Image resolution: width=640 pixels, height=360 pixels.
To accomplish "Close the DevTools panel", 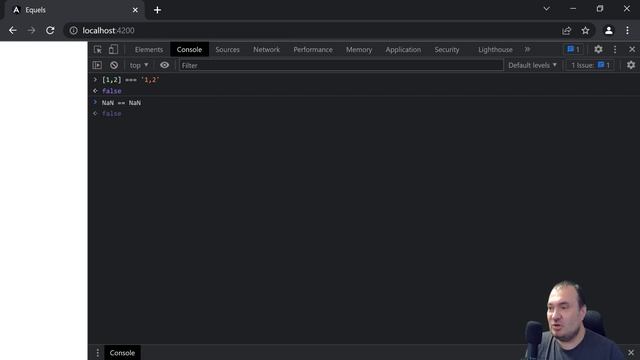I will click(632, 49).
